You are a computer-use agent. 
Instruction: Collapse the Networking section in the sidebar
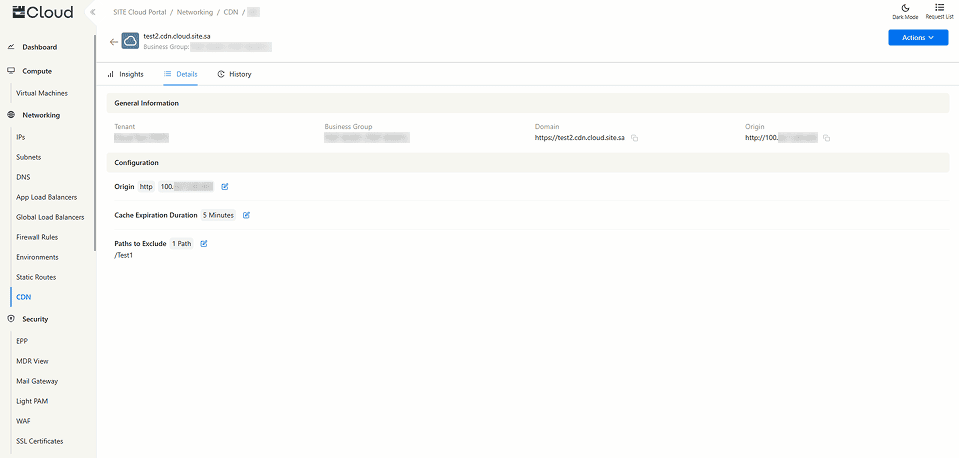coord(41,115)
